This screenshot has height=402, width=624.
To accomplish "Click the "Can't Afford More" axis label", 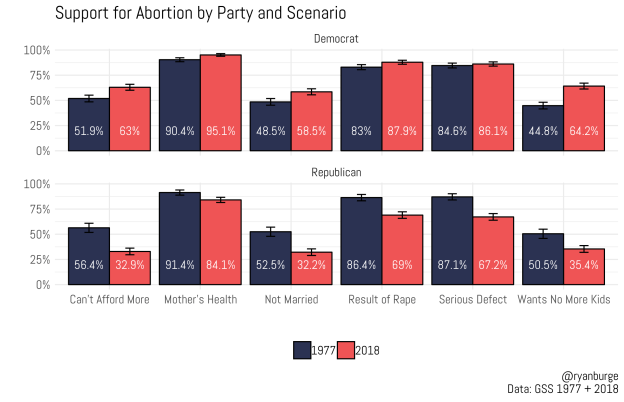I will point(109,299).
